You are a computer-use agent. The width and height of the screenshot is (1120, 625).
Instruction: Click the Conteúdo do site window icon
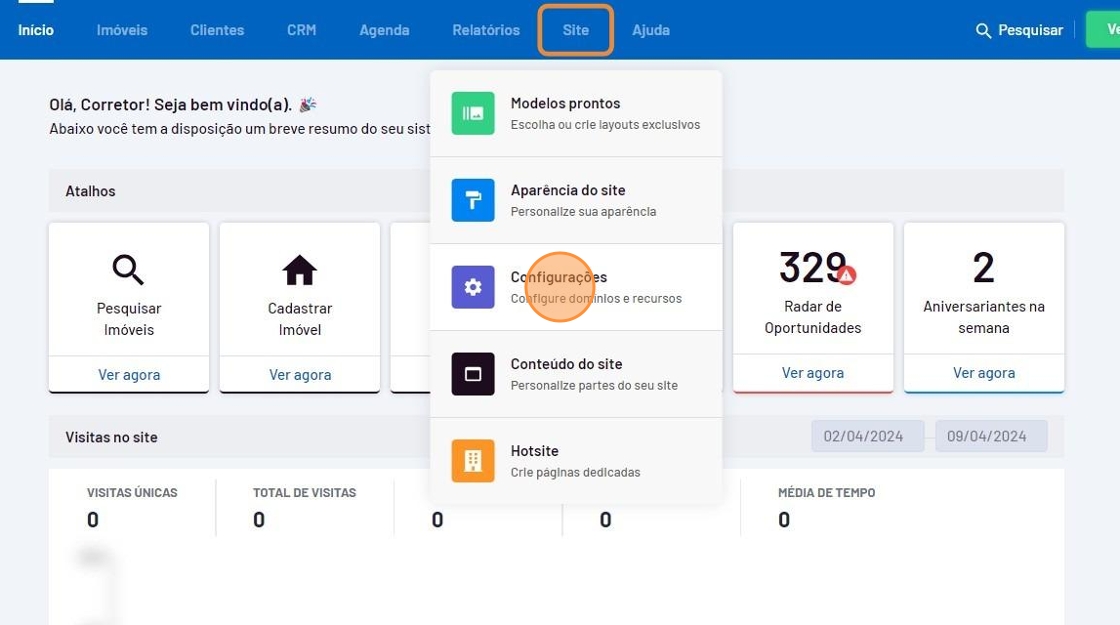point(472,374)
